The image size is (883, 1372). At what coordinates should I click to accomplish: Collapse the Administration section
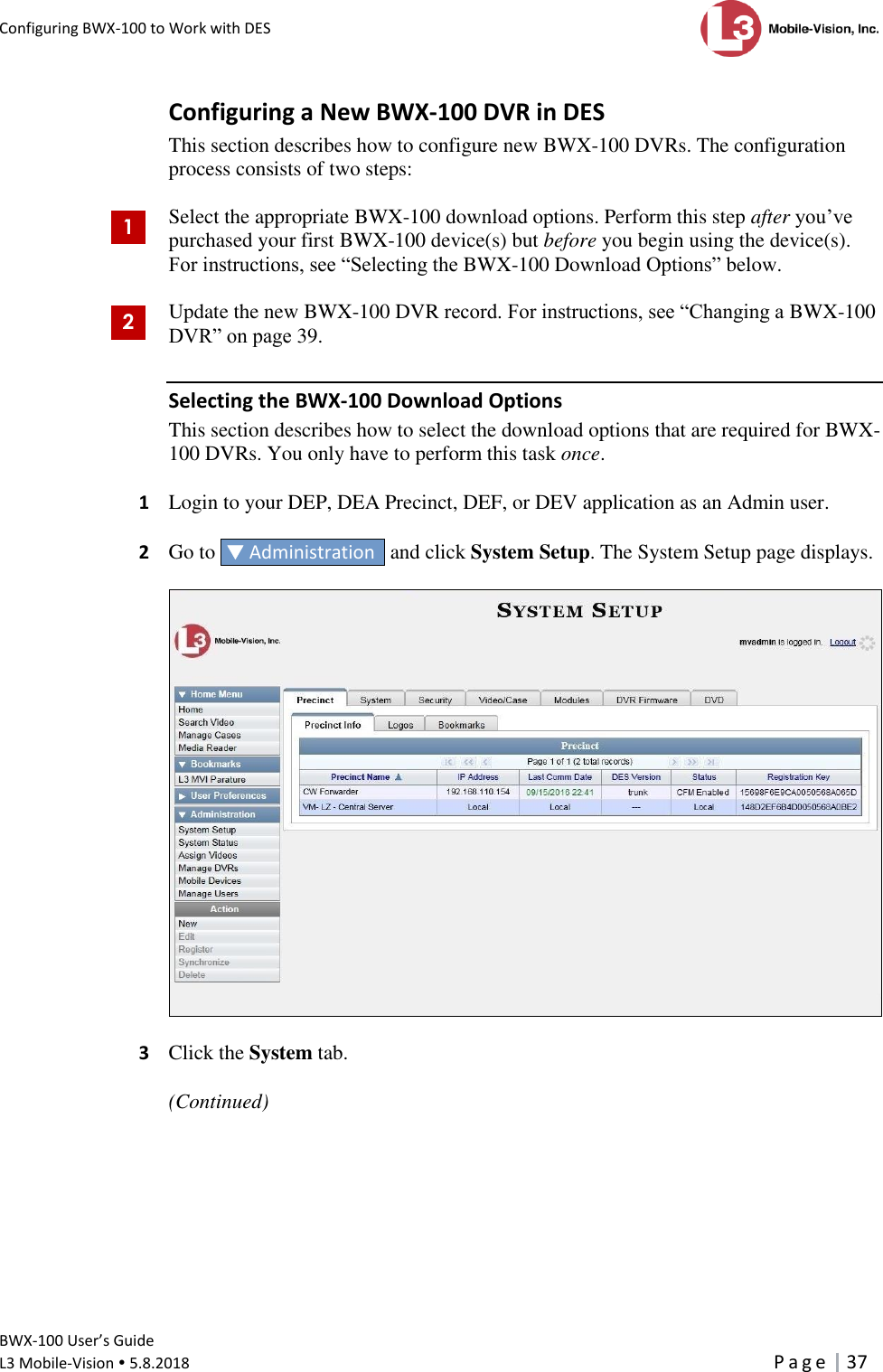pyautogui.click(x=227, y=814)
